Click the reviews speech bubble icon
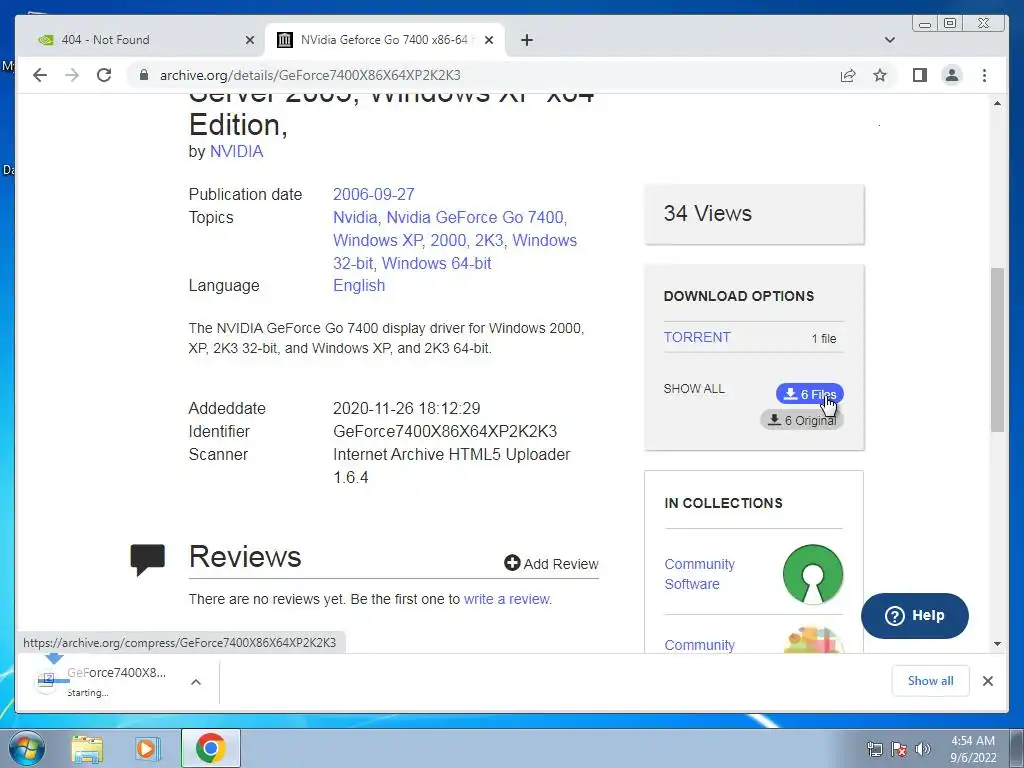 pos(148,560)
